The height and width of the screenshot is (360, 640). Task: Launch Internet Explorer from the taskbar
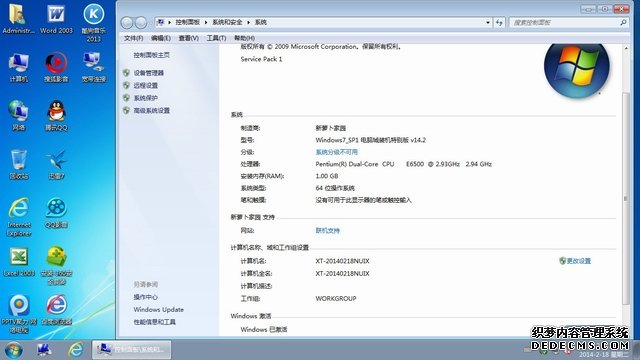click(x=76, y=350)
